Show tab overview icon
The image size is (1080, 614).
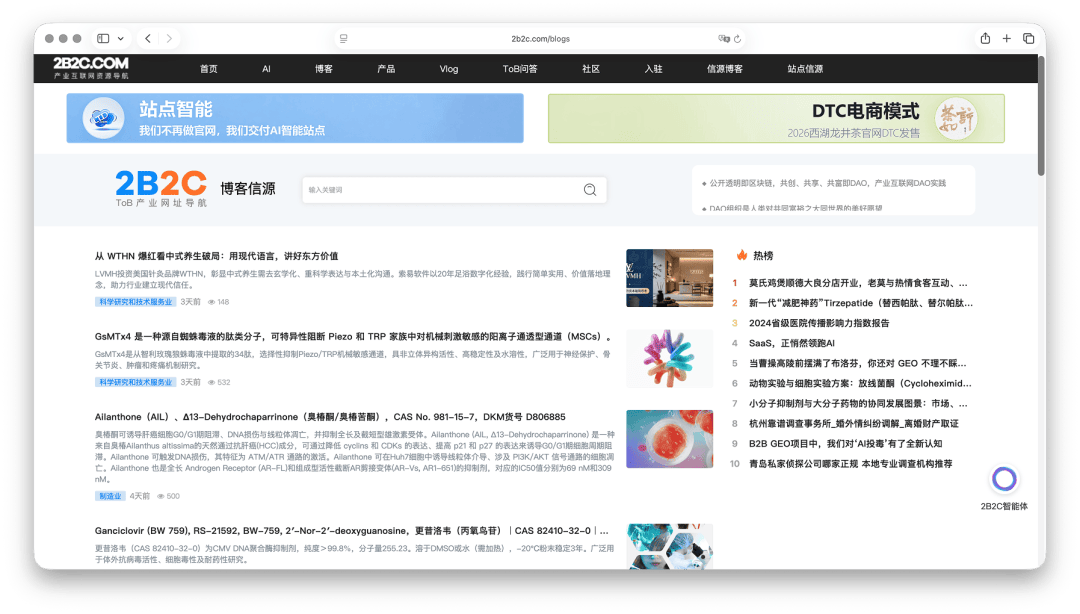[1028, 39]
